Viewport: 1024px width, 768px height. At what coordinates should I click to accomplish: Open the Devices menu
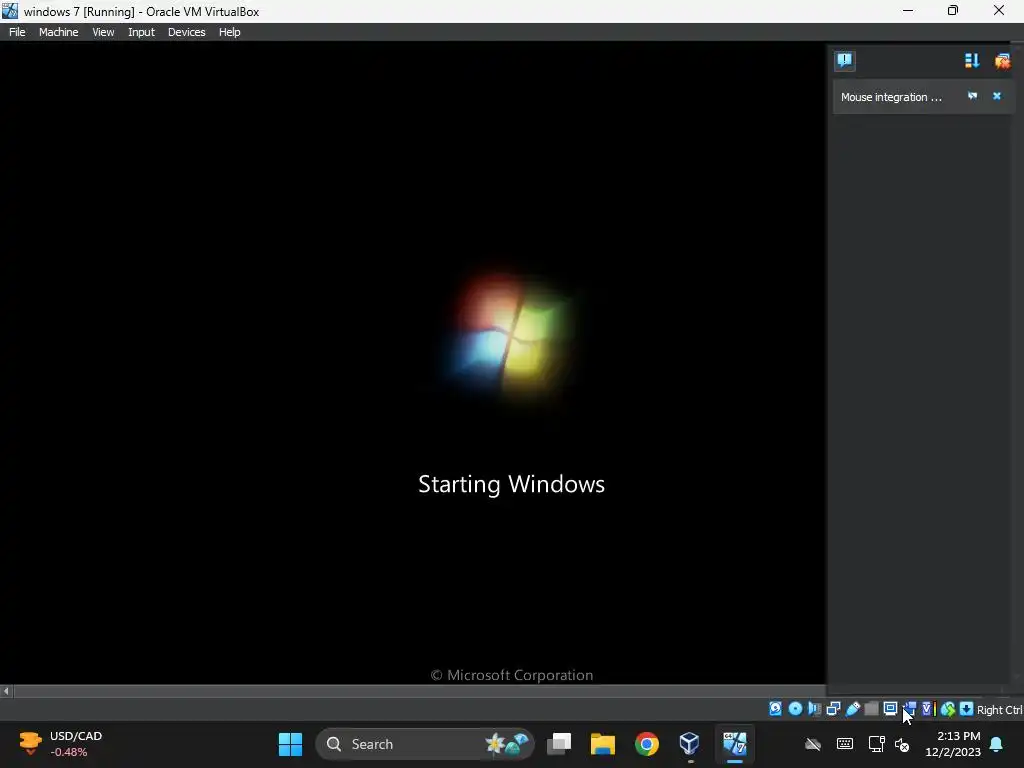(x=186, y=32)
